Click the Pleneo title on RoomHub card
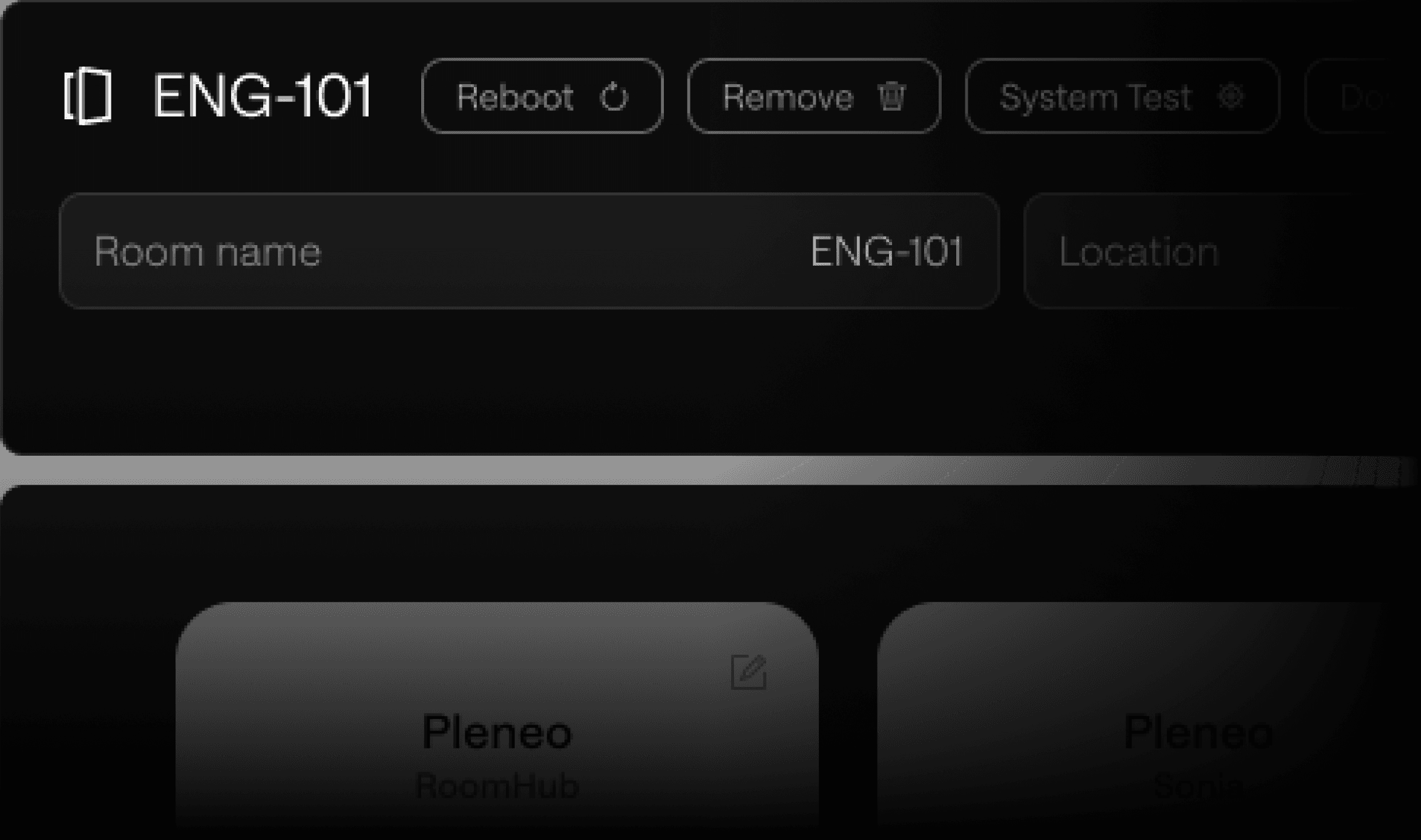 tap(497, 732)
